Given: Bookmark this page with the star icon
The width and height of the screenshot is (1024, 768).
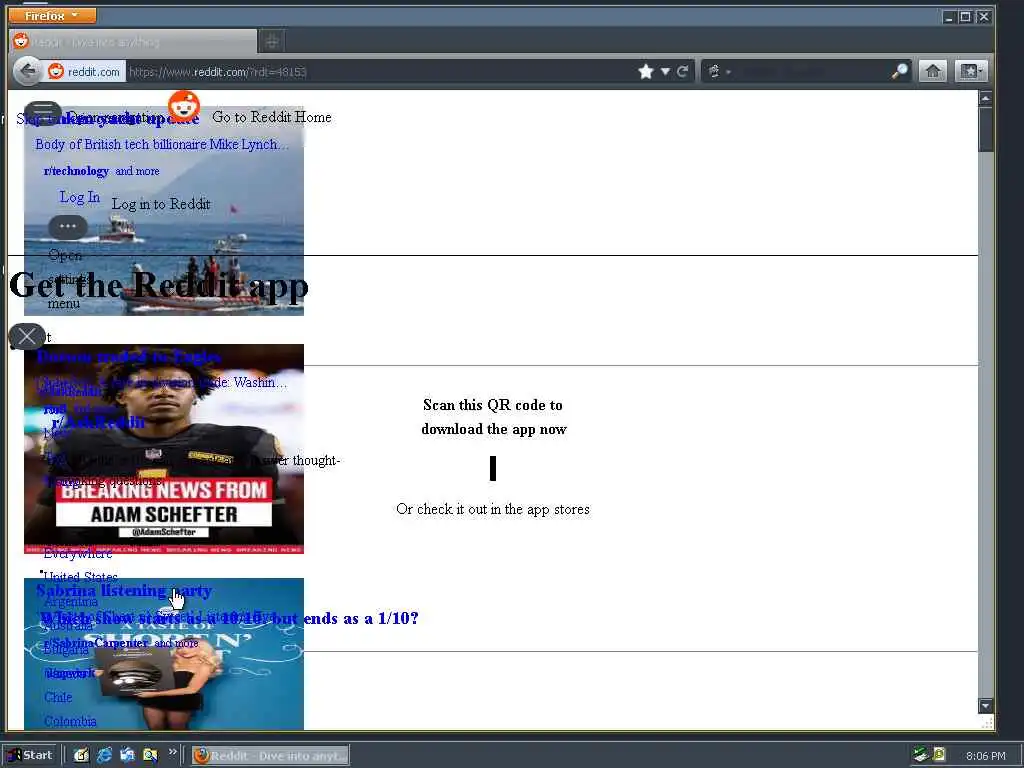Looking at the screenshot, I should point(646,72).
